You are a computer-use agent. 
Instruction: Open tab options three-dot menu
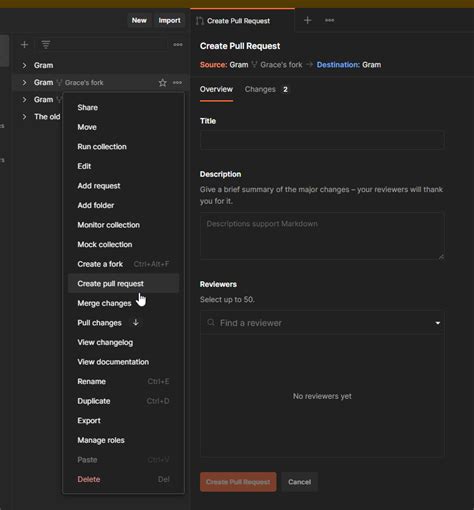pyautogui.click(x=329, y=20)
